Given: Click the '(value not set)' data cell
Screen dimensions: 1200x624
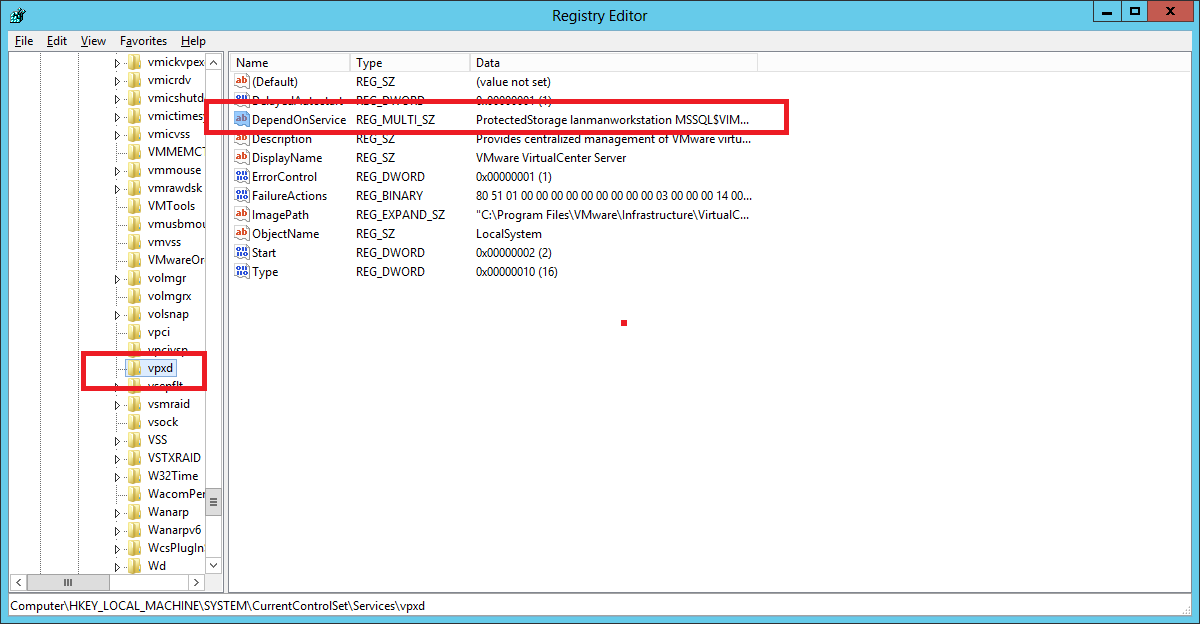Looking at the screenshot, I should (x=513, y=81).
